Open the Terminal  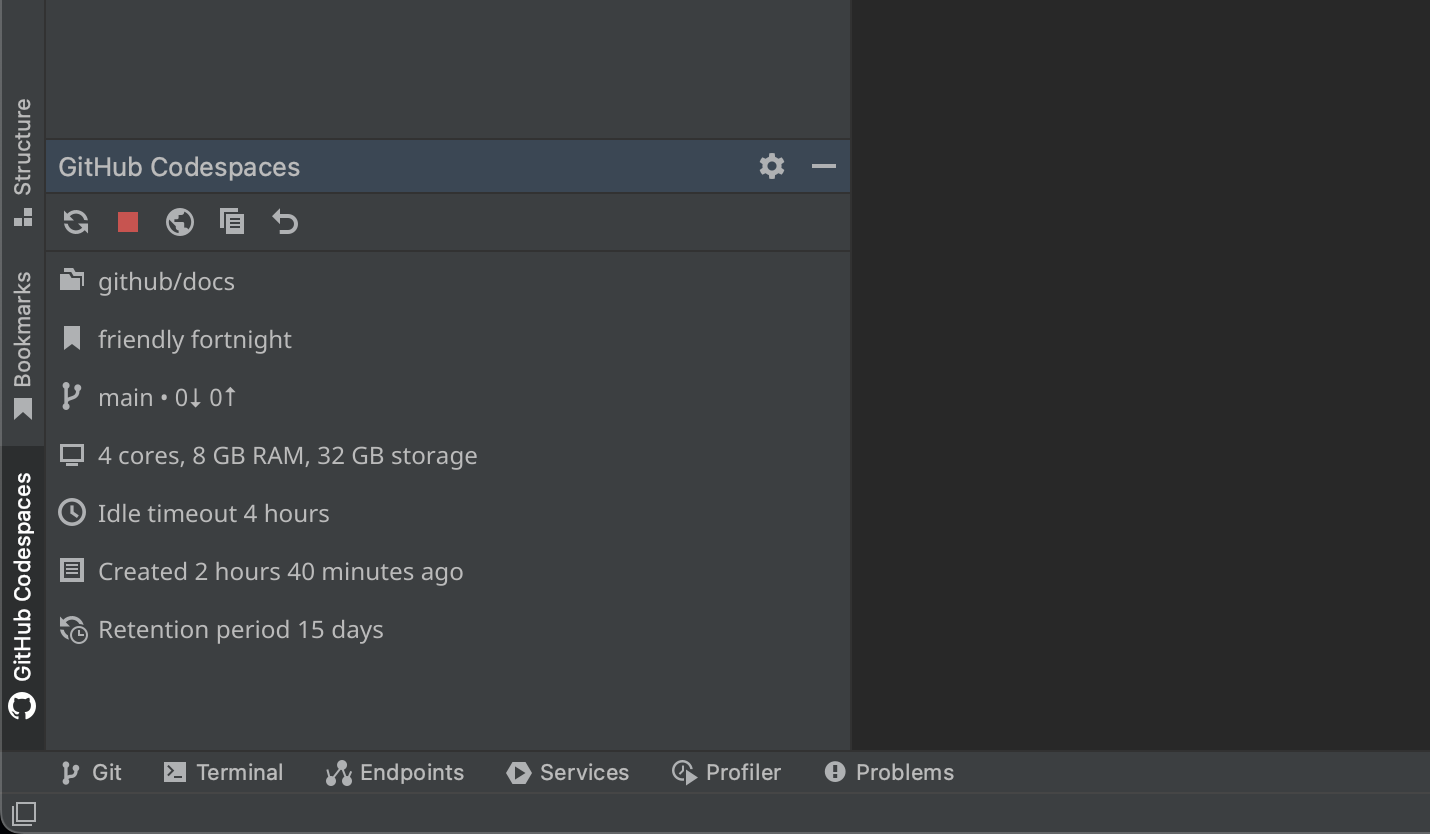(222, 772)
